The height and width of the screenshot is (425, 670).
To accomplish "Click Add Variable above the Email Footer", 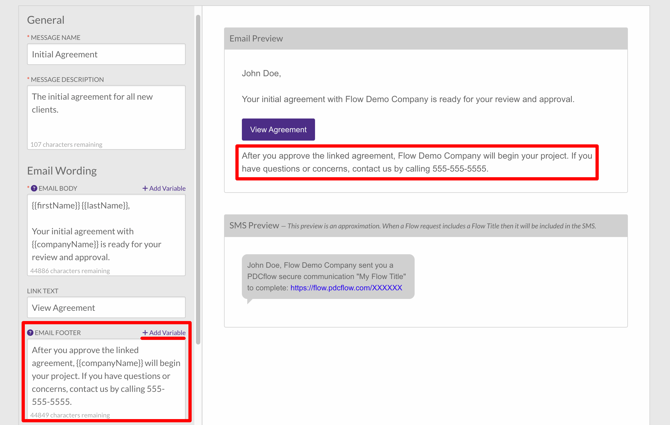I will [164, 333].
